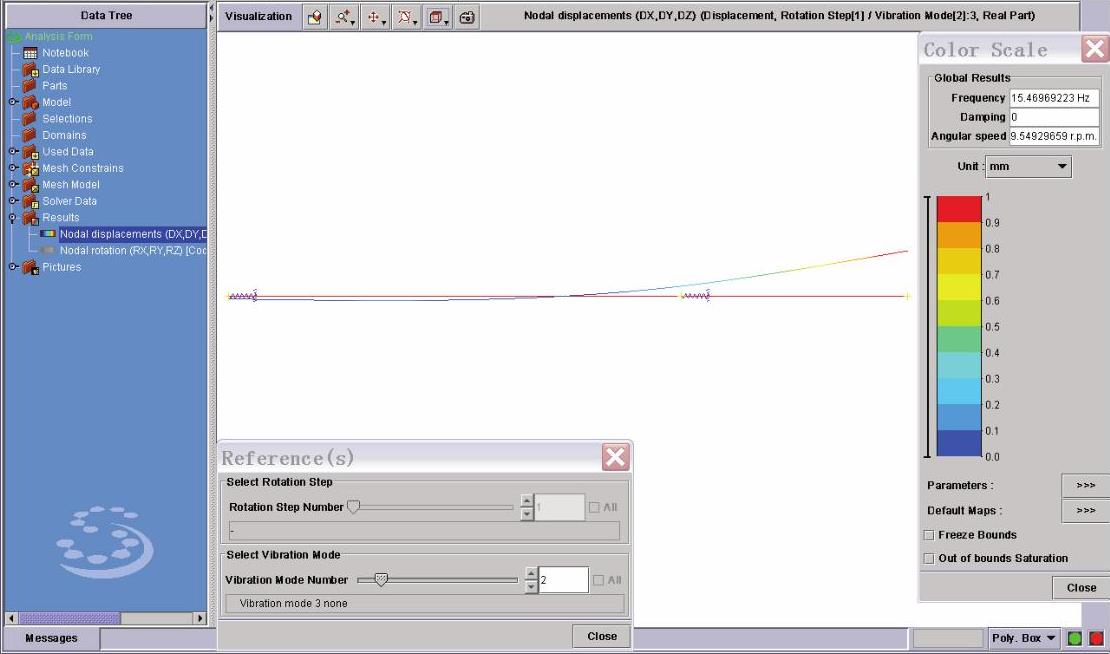The width and height of the screenshot is (1110, 654).
Task: Expand the Model tree node
Action: (x=13, y=102)
